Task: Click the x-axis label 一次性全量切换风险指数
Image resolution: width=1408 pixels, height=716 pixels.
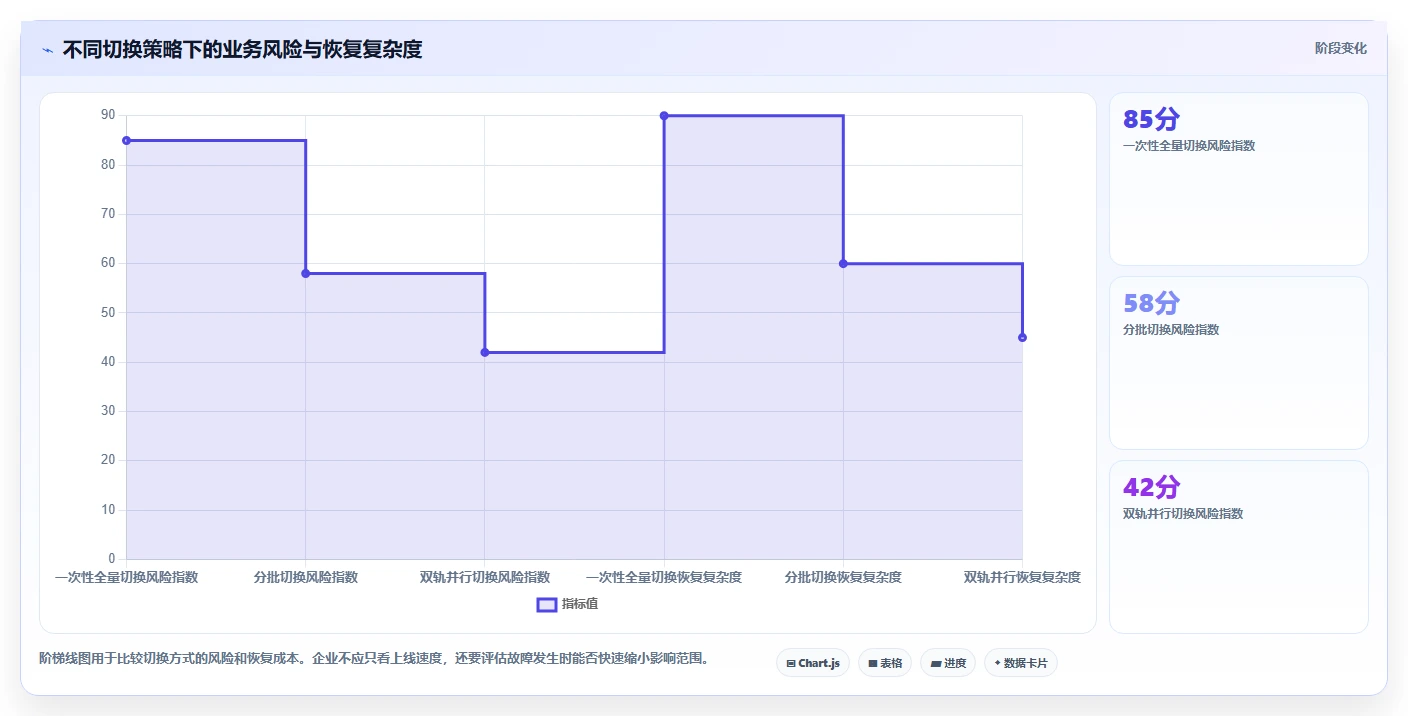Action: 126,577
